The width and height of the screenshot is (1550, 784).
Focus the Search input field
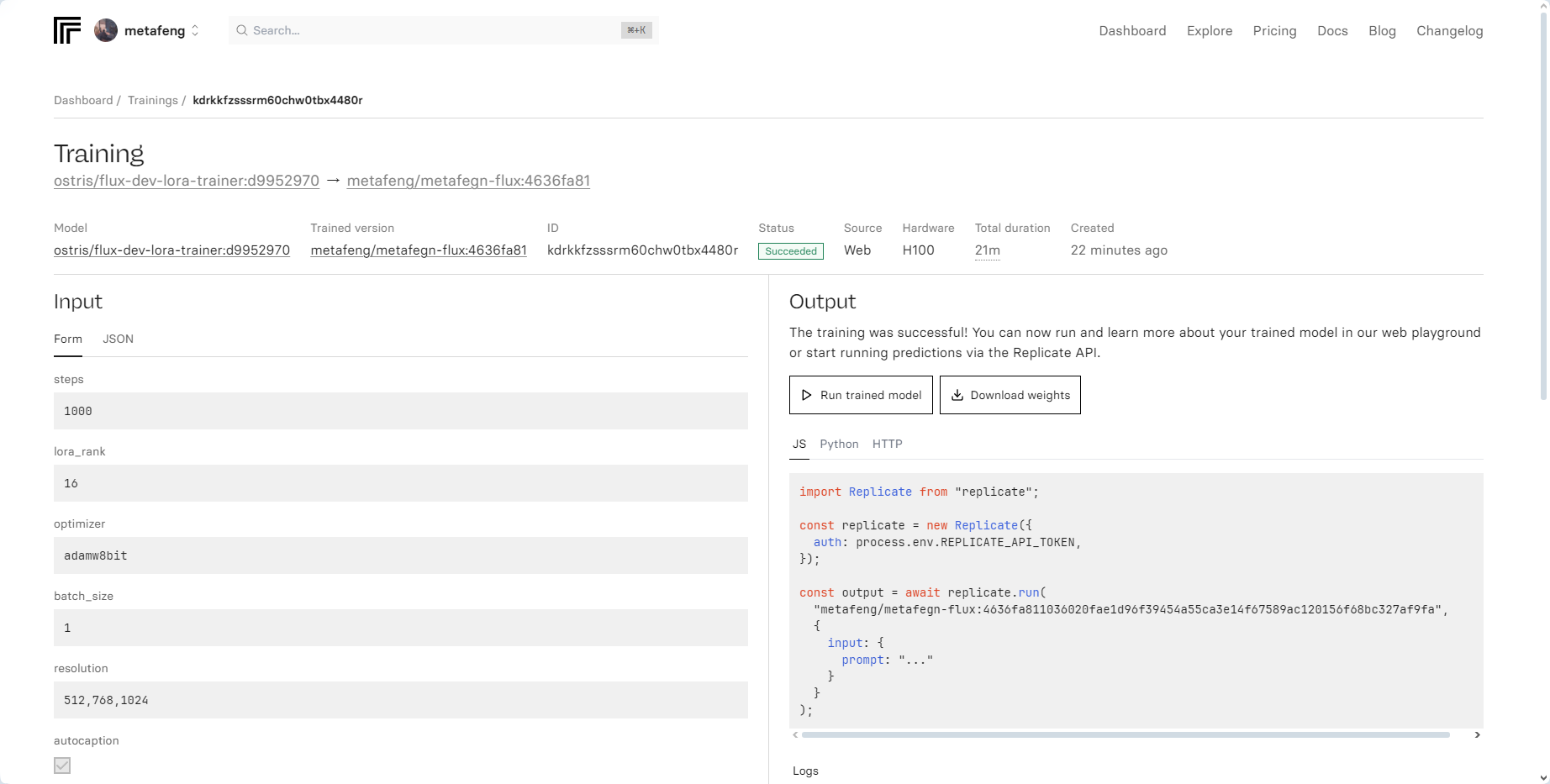[443, 30]
